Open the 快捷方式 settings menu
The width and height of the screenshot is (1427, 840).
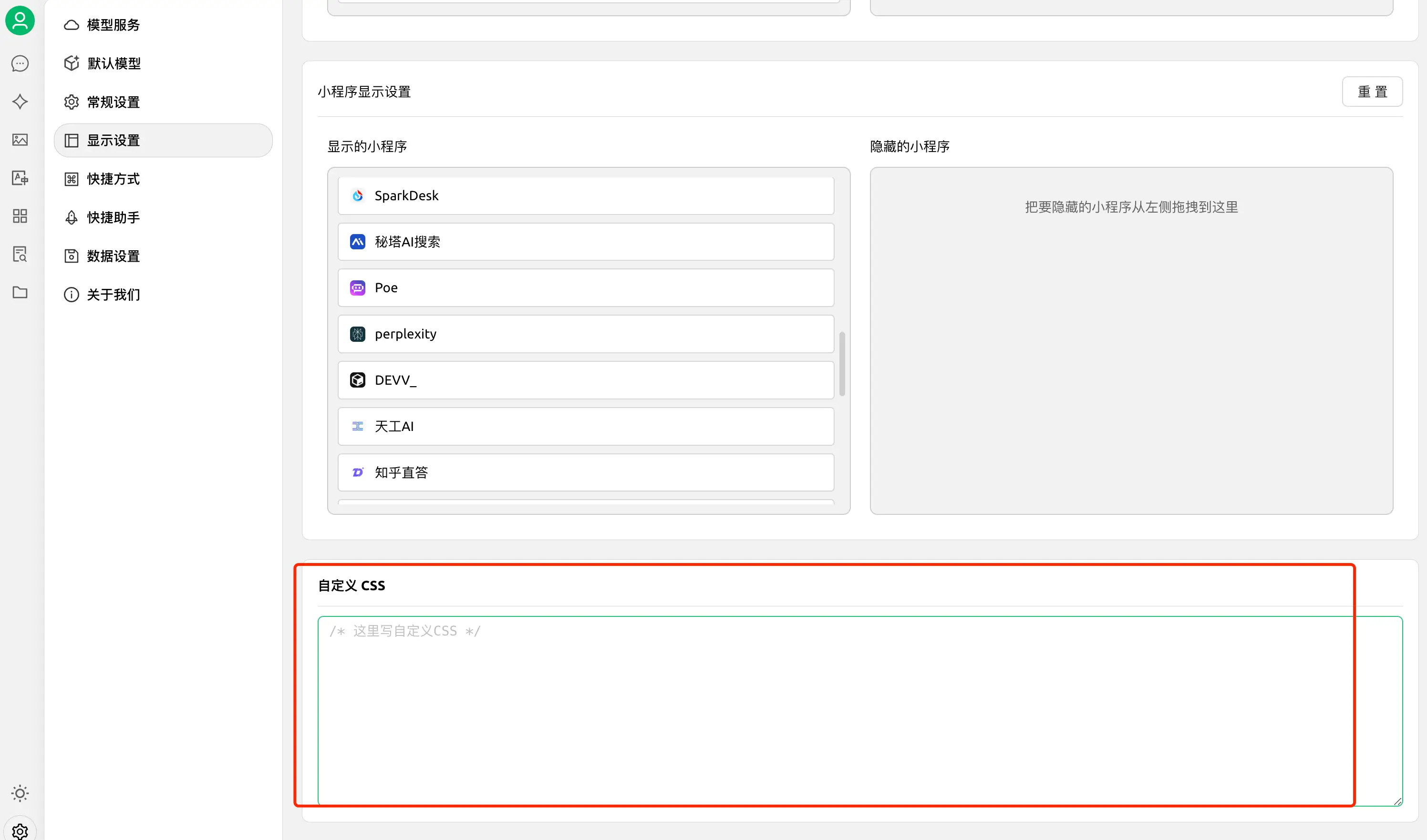coord(163,179)
